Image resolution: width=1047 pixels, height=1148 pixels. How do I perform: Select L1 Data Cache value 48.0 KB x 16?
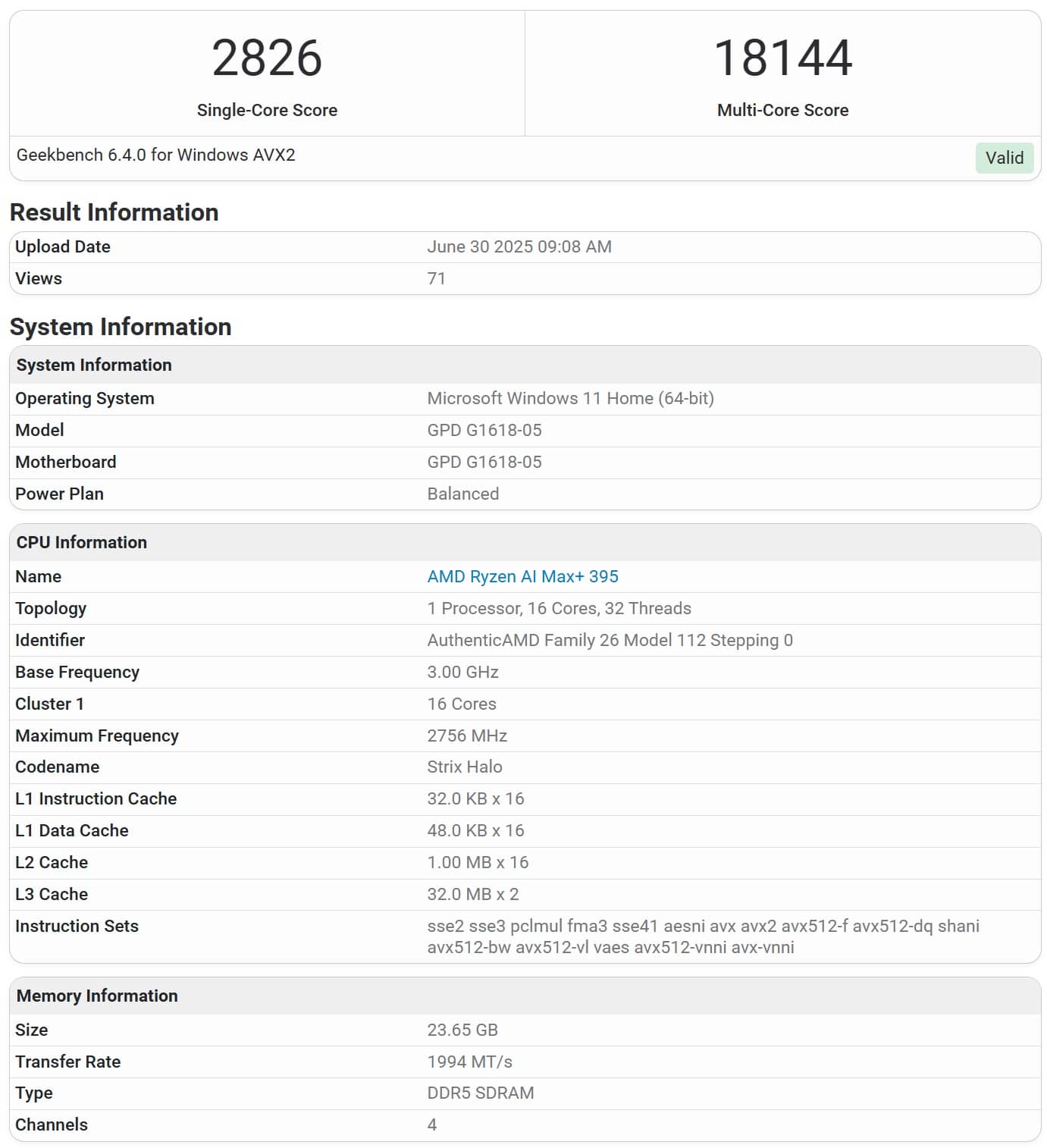pyautogui.click(x=475, y=830)
